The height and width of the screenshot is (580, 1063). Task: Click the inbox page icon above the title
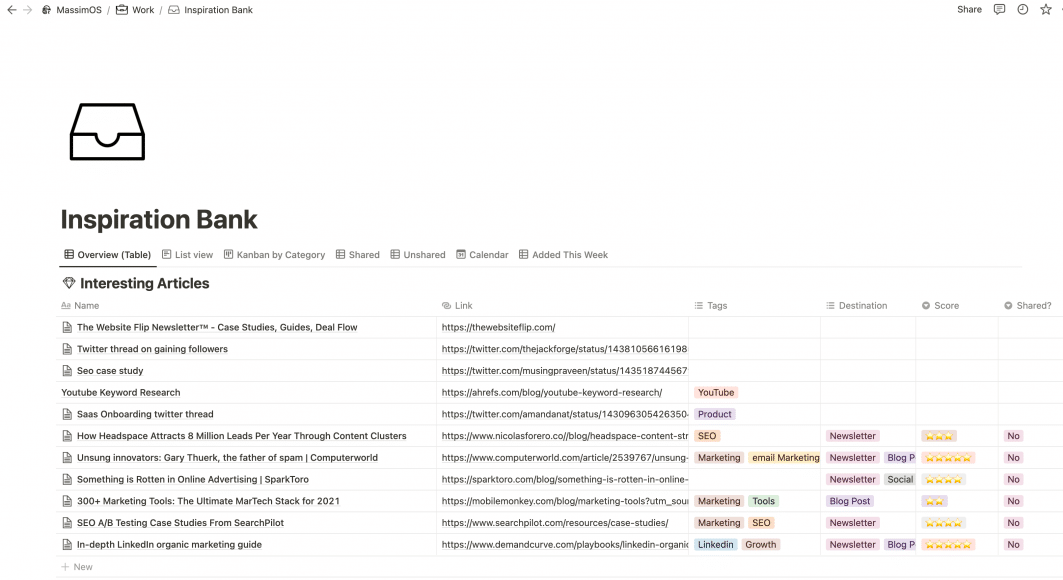[x=107, y=130]
